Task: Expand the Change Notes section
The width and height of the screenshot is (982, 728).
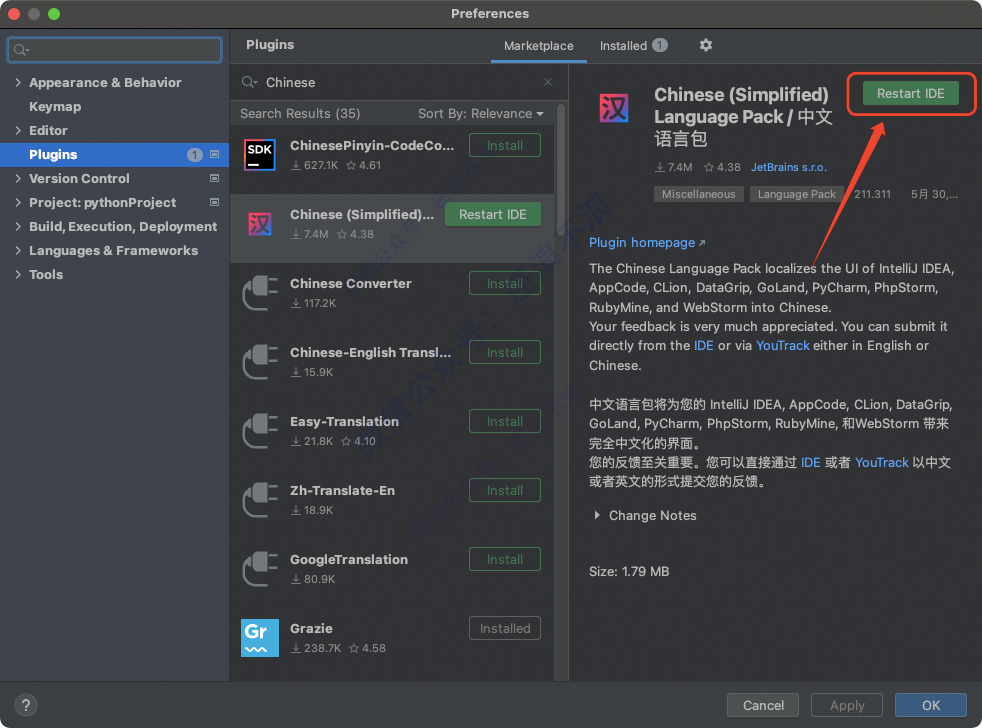Action: coord(597,515)
